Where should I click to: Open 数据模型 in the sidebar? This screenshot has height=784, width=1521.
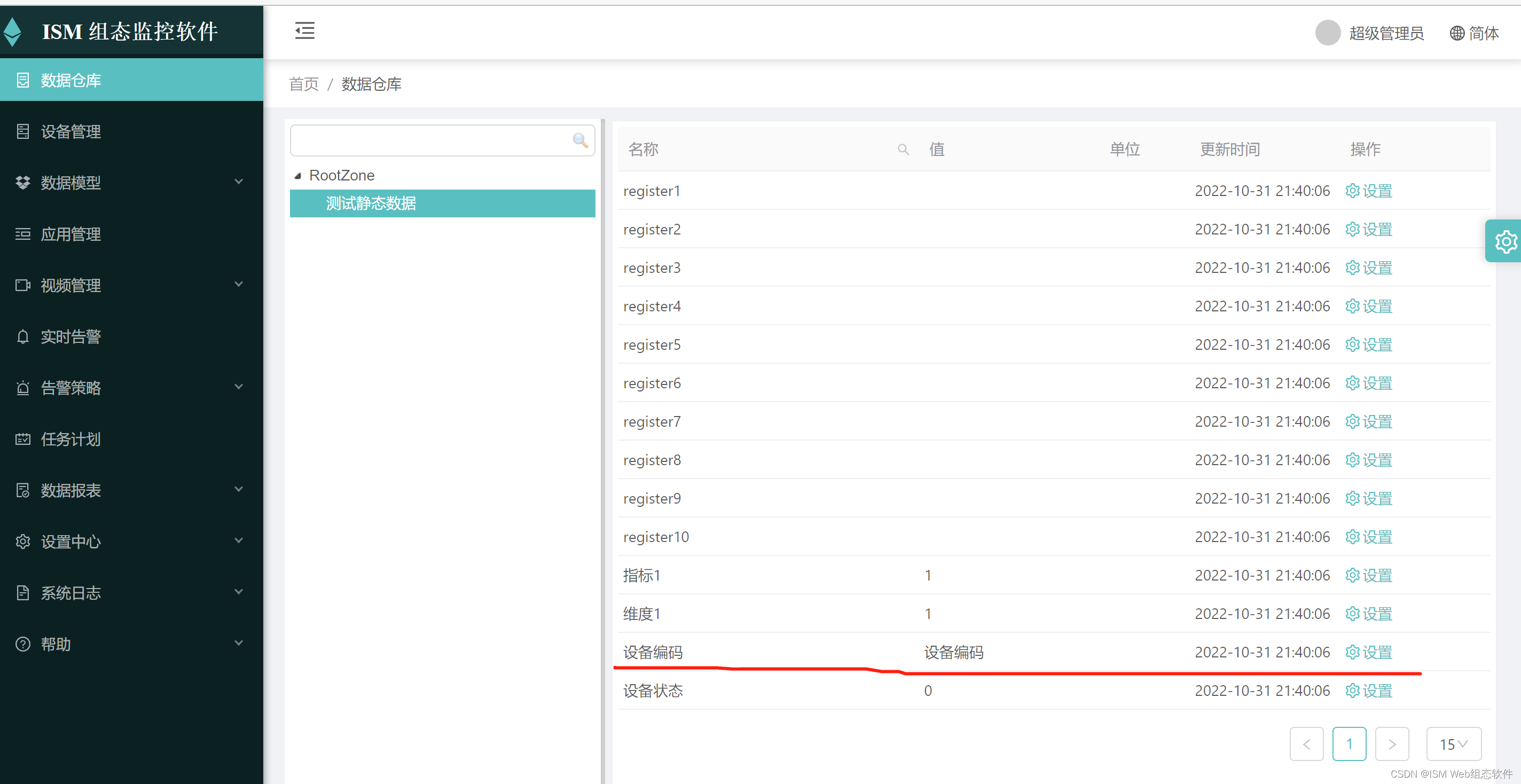(131, 183)
